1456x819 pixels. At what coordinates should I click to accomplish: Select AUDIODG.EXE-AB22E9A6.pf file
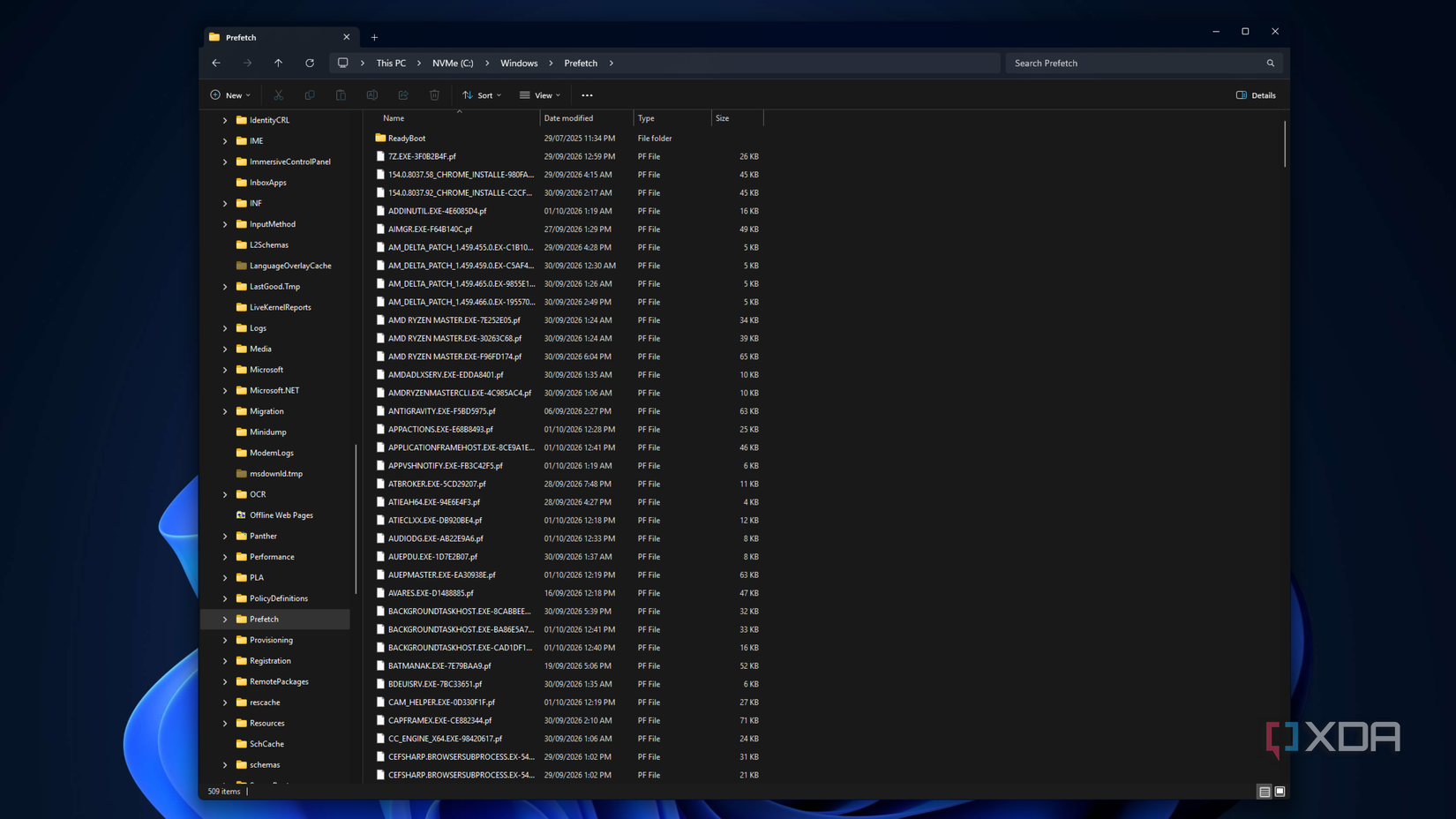coord(436,538)
